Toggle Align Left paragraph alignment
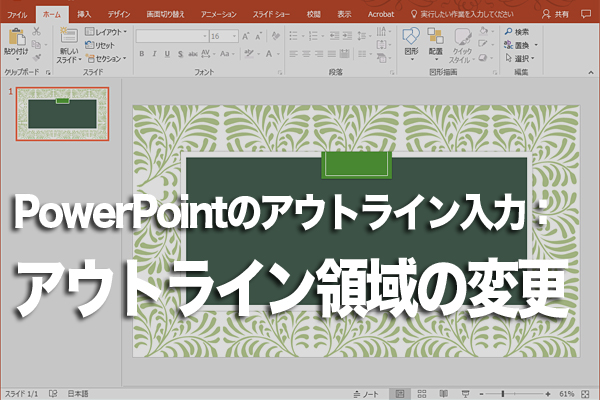Viewport: 600px width, 400px height. 293,54
